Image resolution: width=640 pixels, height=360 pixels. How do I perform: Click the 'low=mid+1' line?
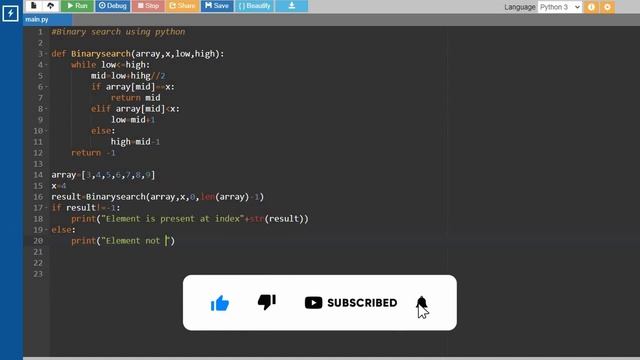click(x=133, y=120)
